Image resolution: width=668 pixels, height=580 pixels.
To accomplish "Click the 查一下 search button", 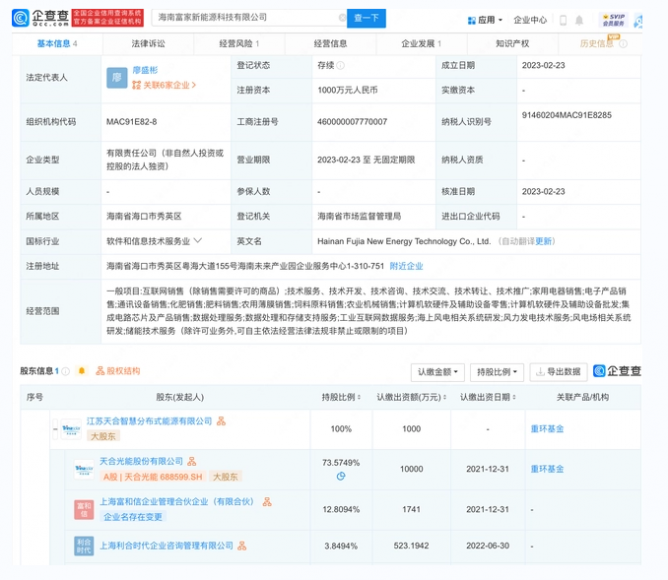I will coord(367,18).
